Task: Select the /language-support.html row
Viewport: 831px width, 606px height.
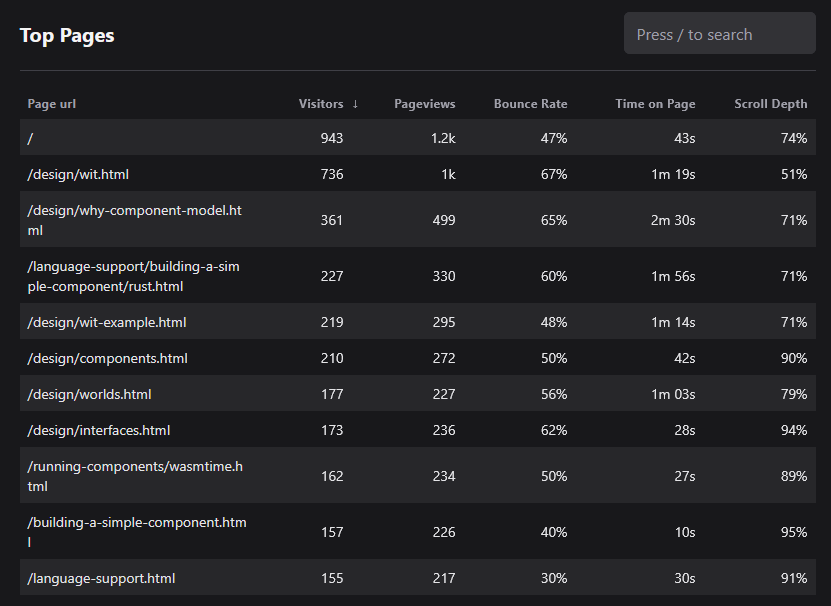Action: pyautogui.click(x=102, y=578)
